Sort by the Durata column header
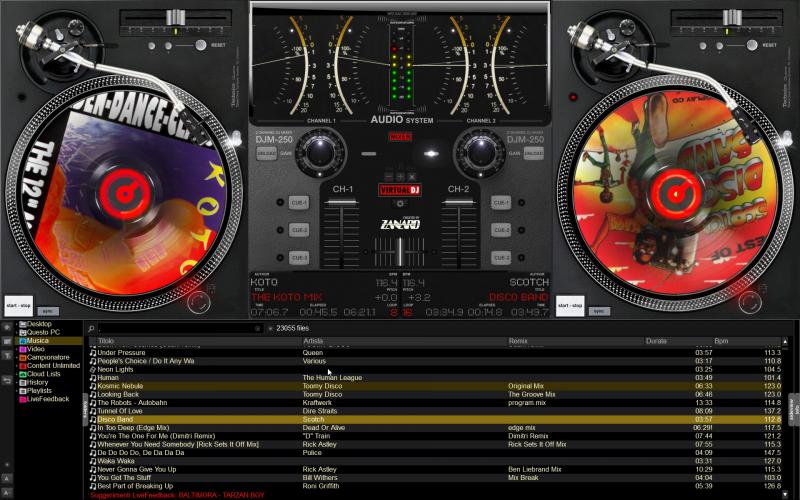 pos(679,341)
